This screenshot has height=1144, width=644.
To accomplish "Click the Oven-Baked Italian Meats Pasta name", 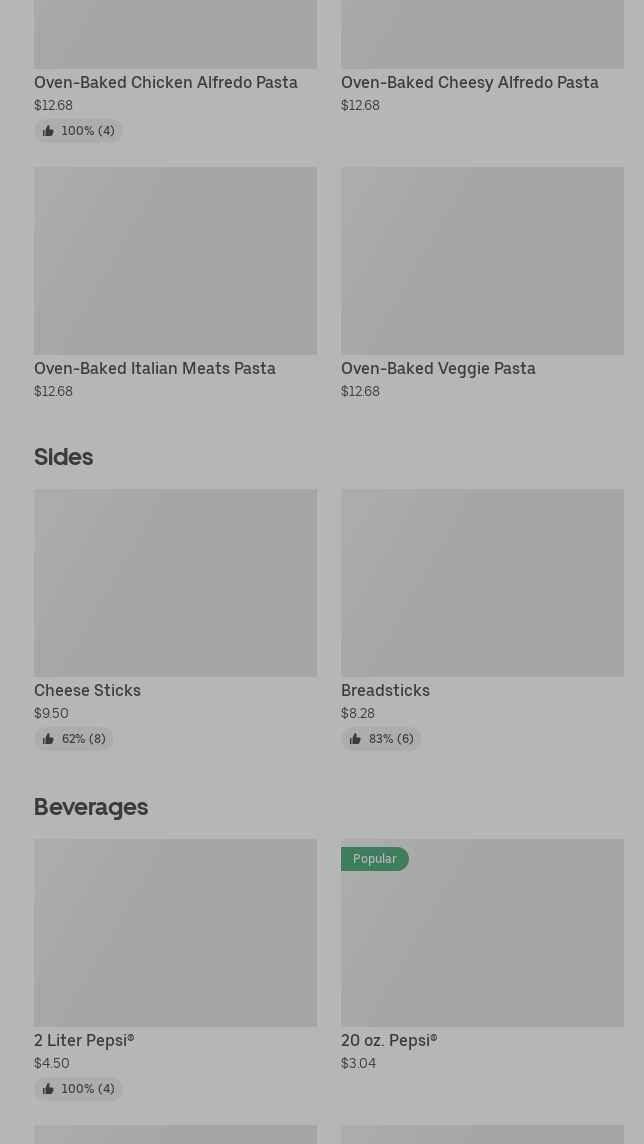I will 155,369.
